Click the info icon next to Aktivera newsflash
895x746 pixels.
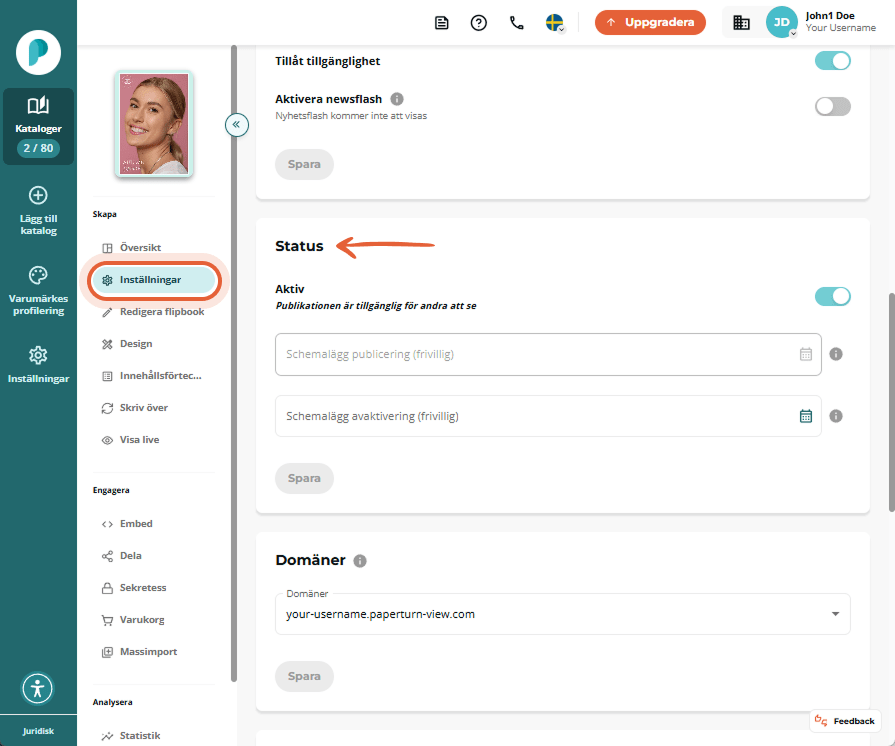point(397,99)
